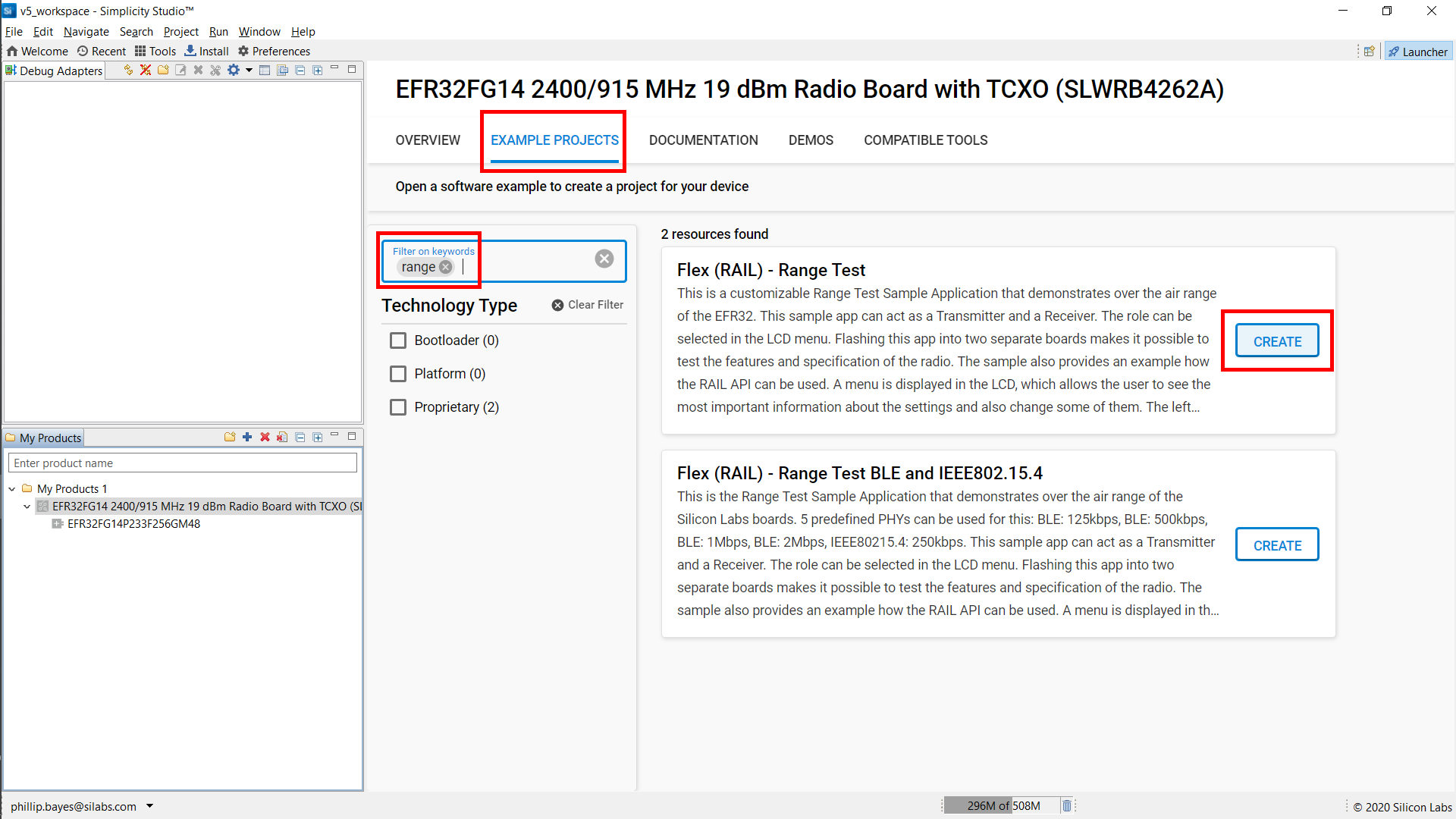Open the File menu
1456x819 pixels.
pos(14,32)
